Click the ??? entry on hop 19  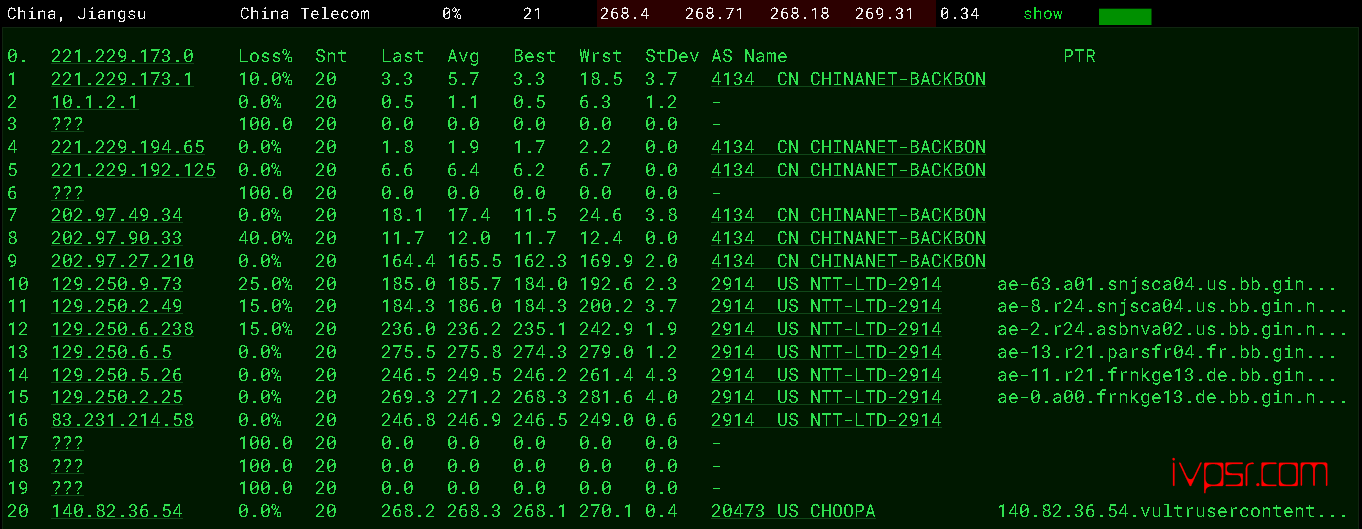67,489
